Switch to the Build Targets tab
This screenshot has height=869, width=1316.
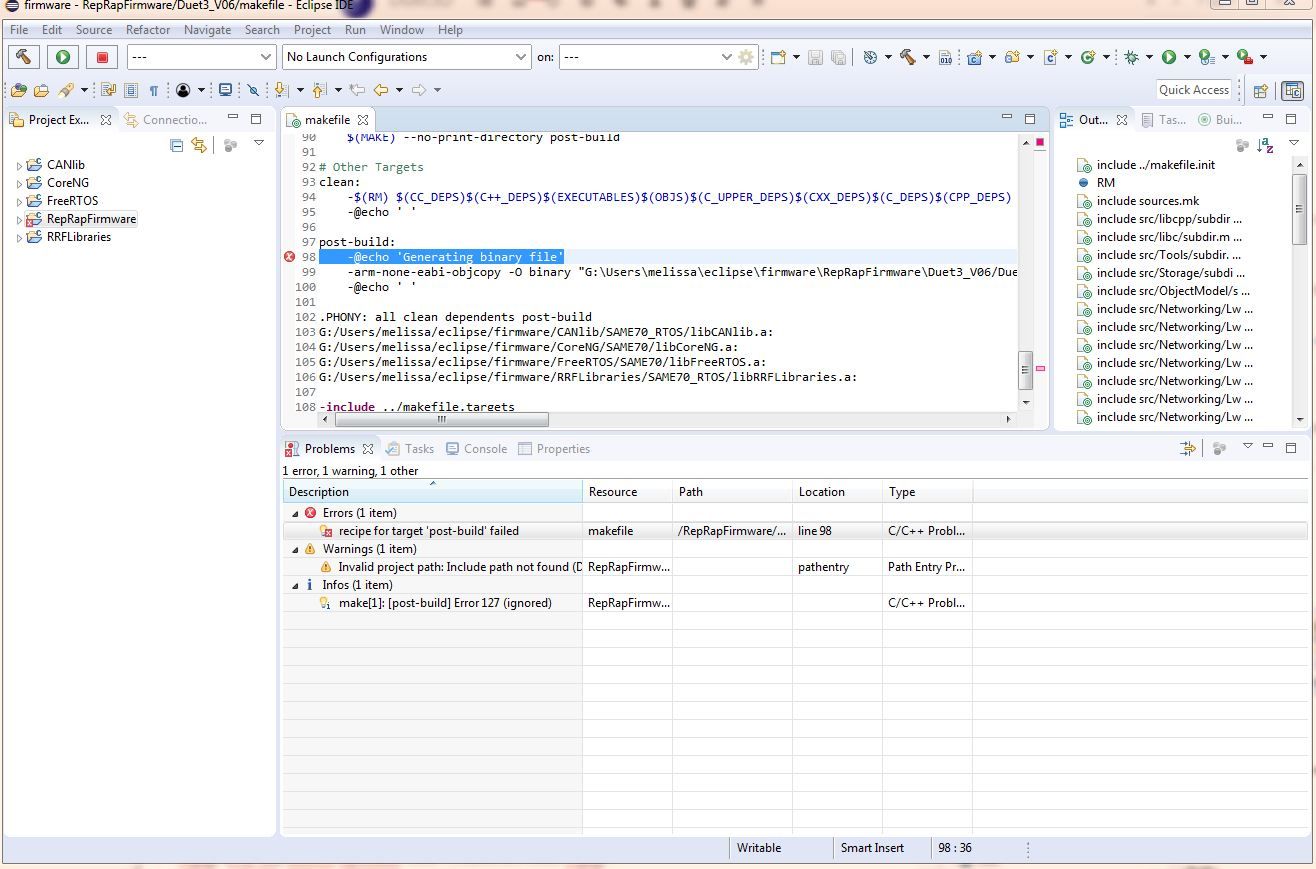point(1220,119)
